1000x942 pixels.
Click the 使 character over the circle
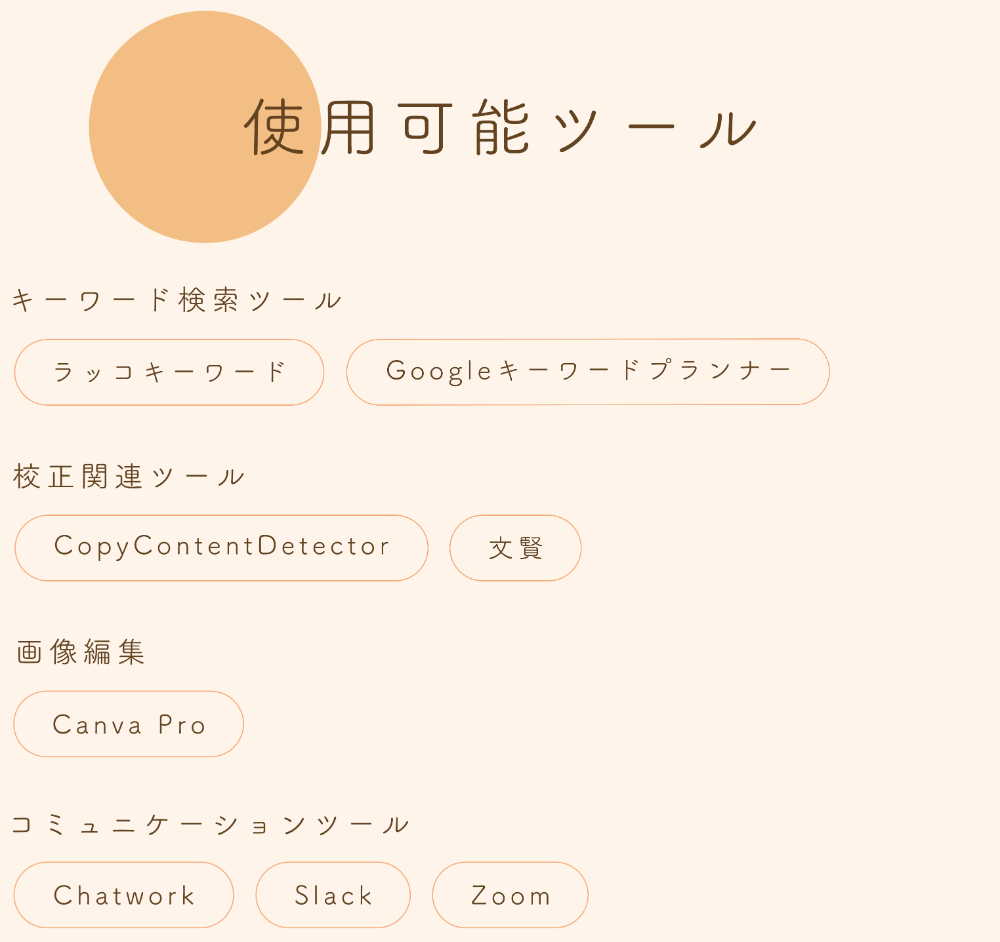pyautogui.click(x=274, y=128)
